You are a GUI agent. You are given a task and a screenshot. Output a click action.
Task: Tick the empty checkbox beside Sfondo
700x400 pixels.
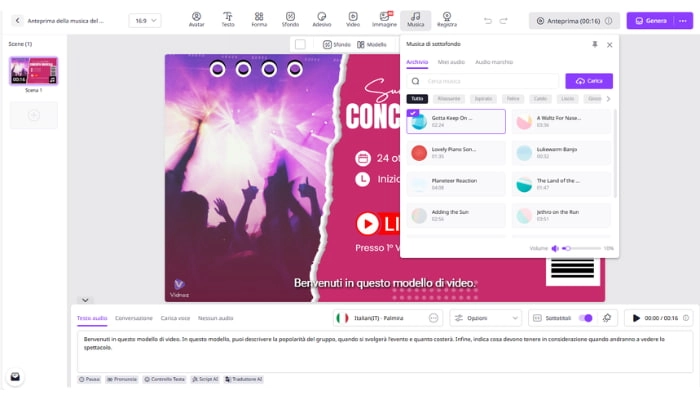click(300, 45)
